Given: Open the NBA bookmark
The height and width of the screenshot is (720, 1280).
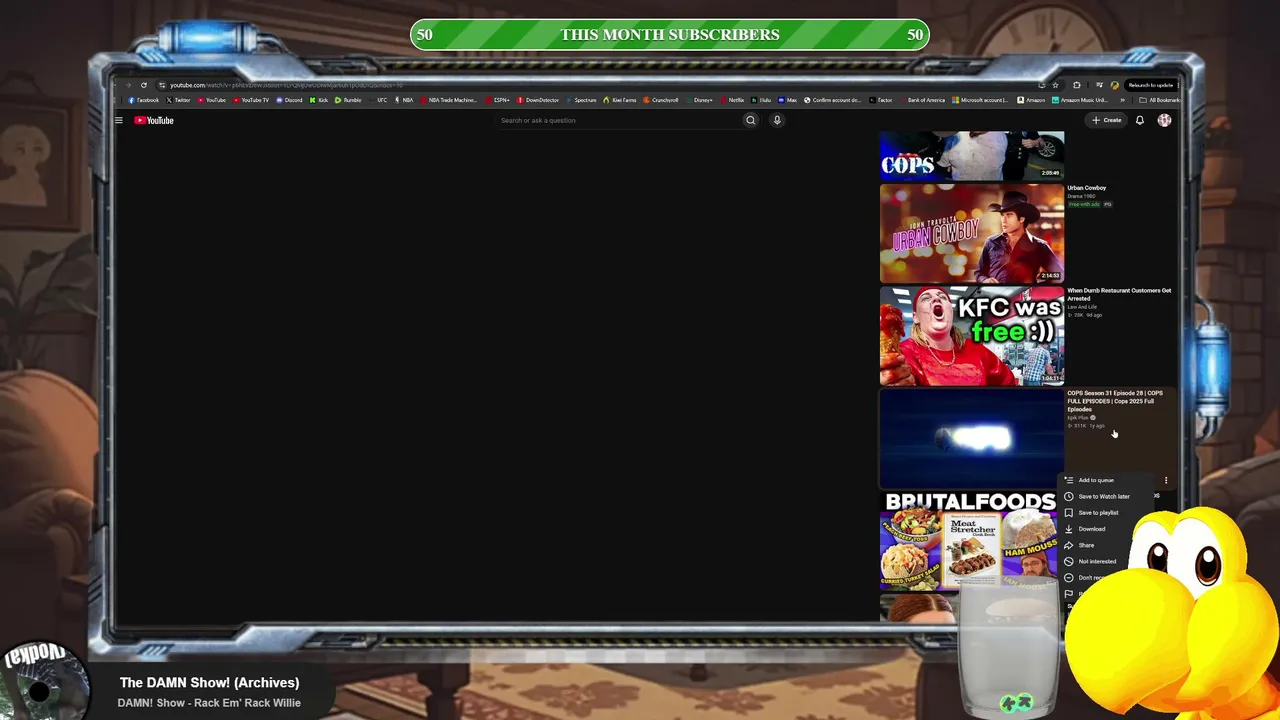Looking at the screenshot, I should (404, 100).
